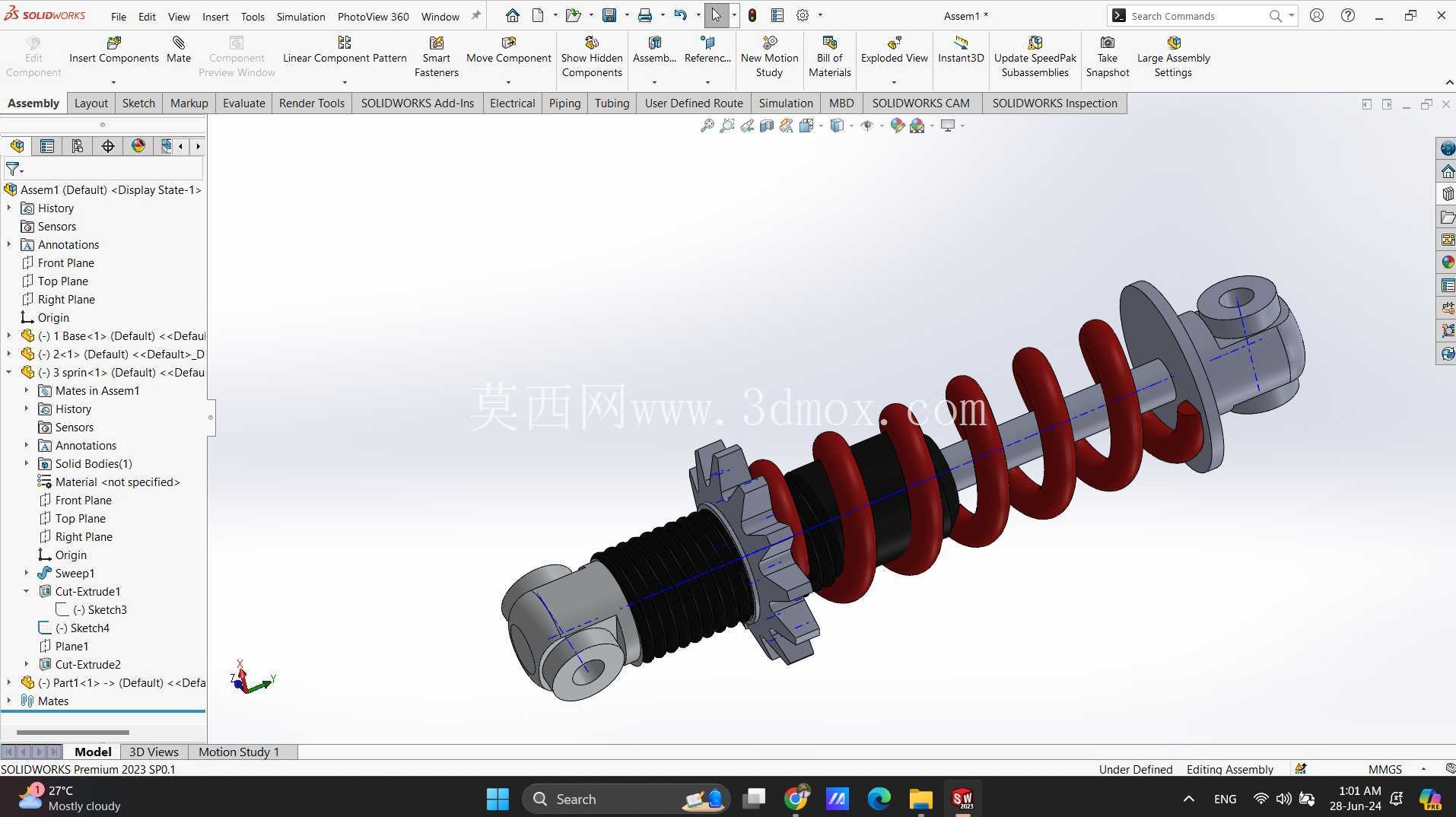Save the document with the floppy icon
Image resolution: width=1456 pixels, height=817 pixels.
click(609, 15)
